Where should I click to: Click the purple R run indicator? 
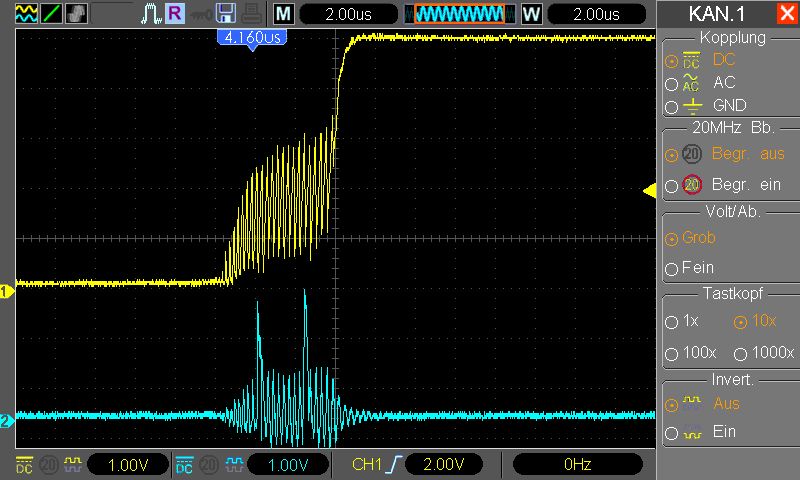[x=175, y=14]
